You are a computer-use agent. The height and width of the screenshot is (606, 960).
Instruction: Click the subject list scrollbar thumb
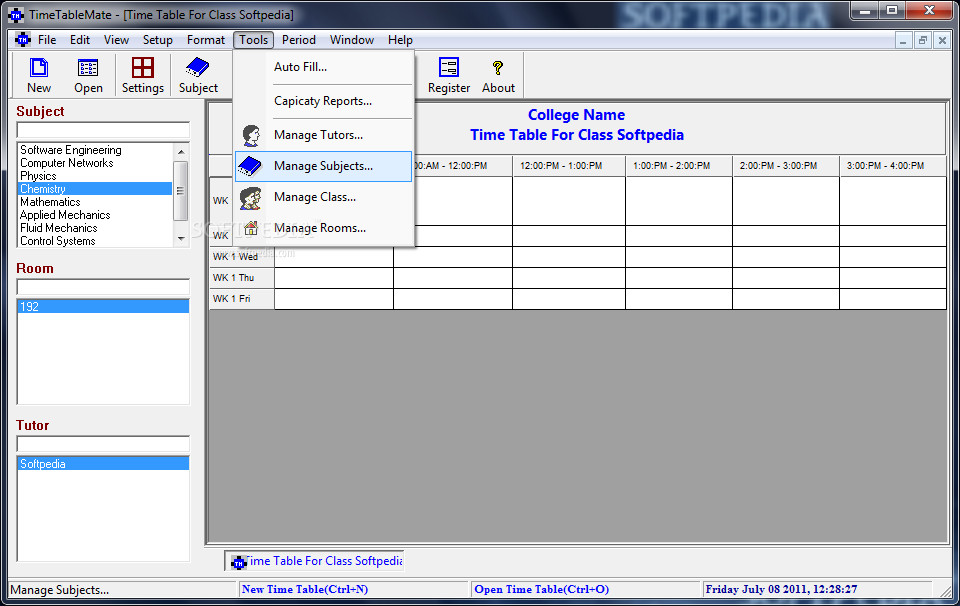181,190
